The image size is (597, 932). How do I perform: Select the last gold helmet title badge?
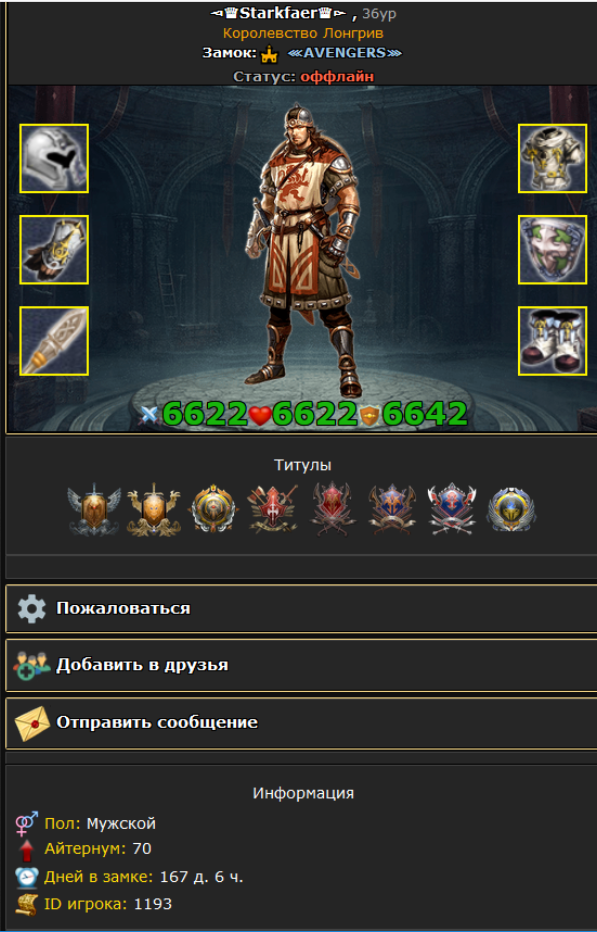[511, 510]
